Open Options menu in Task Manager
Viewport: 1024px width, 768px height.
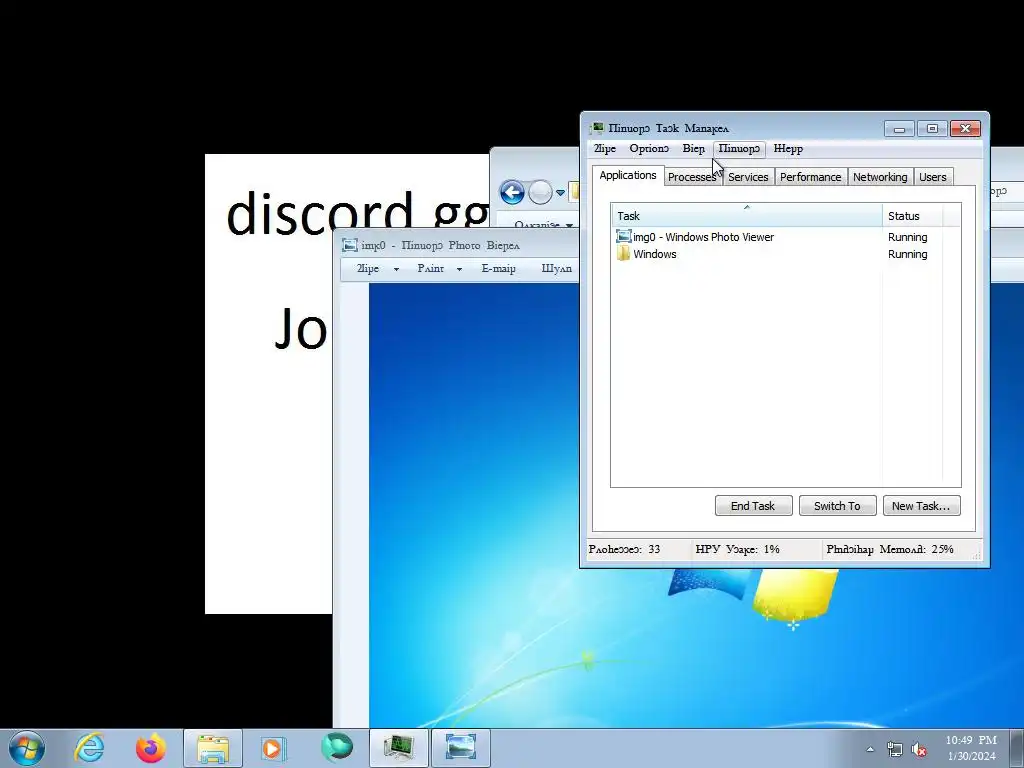click(649, 149)
